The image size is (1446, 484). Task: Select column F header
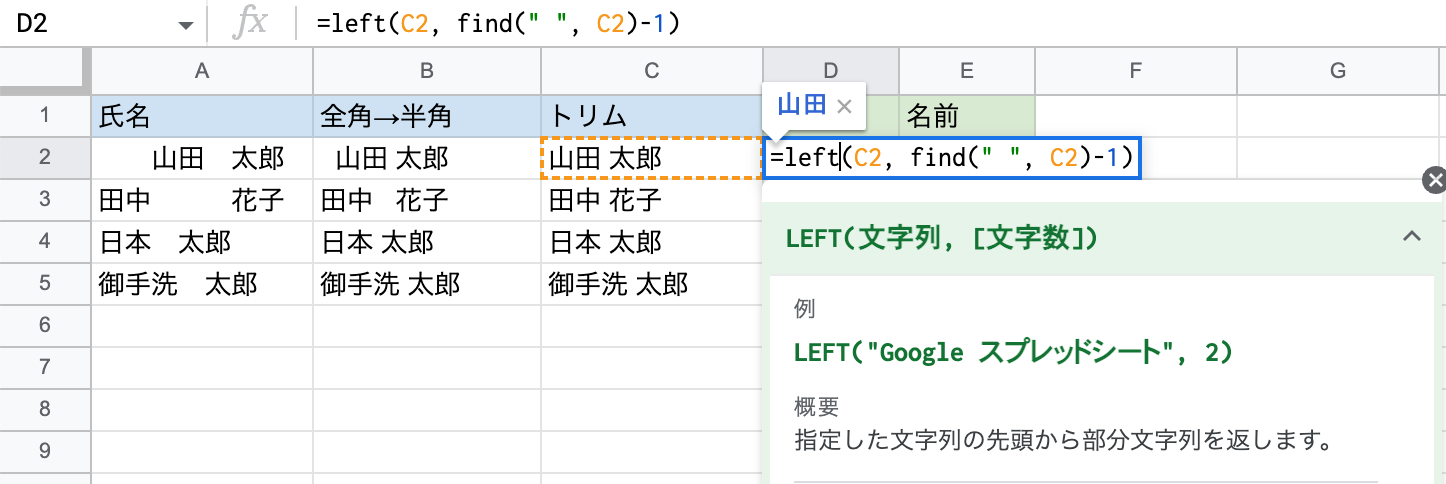tap(1135, 70)
